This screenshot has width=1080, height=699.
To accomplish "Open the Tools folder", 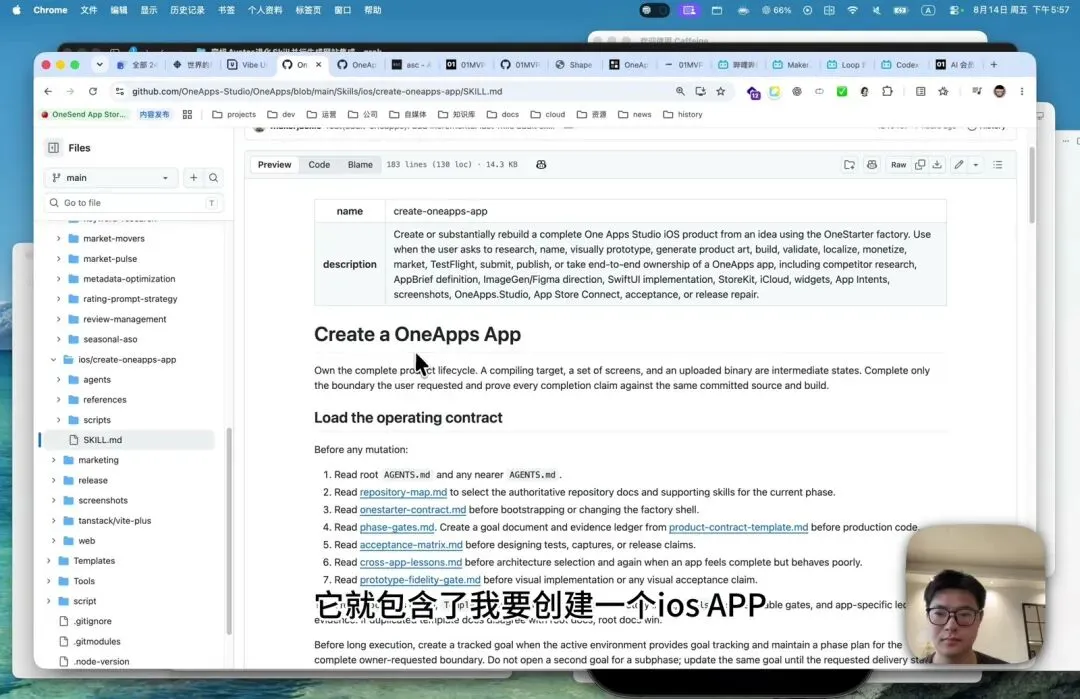I will [x=84, y=581].
